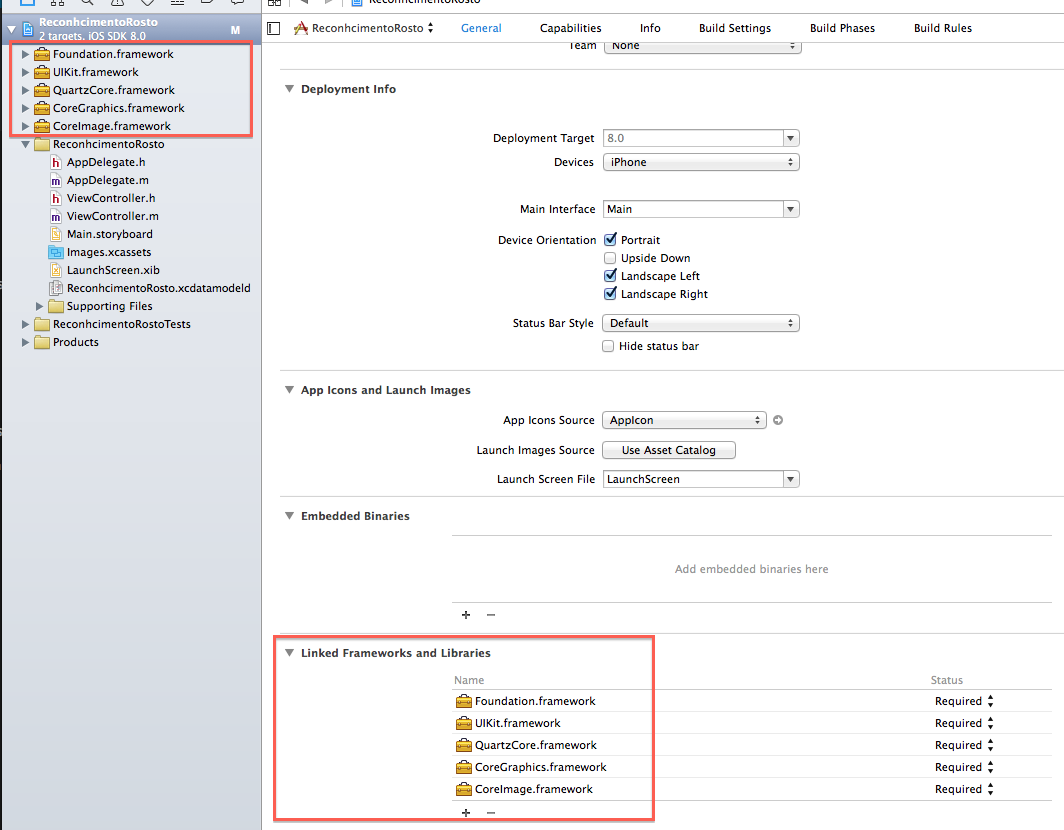Image resolution: width=1064 pixels, height=830 pixels.
Task: Open the Status Bar Style dropdown
Action: [701, 323]
